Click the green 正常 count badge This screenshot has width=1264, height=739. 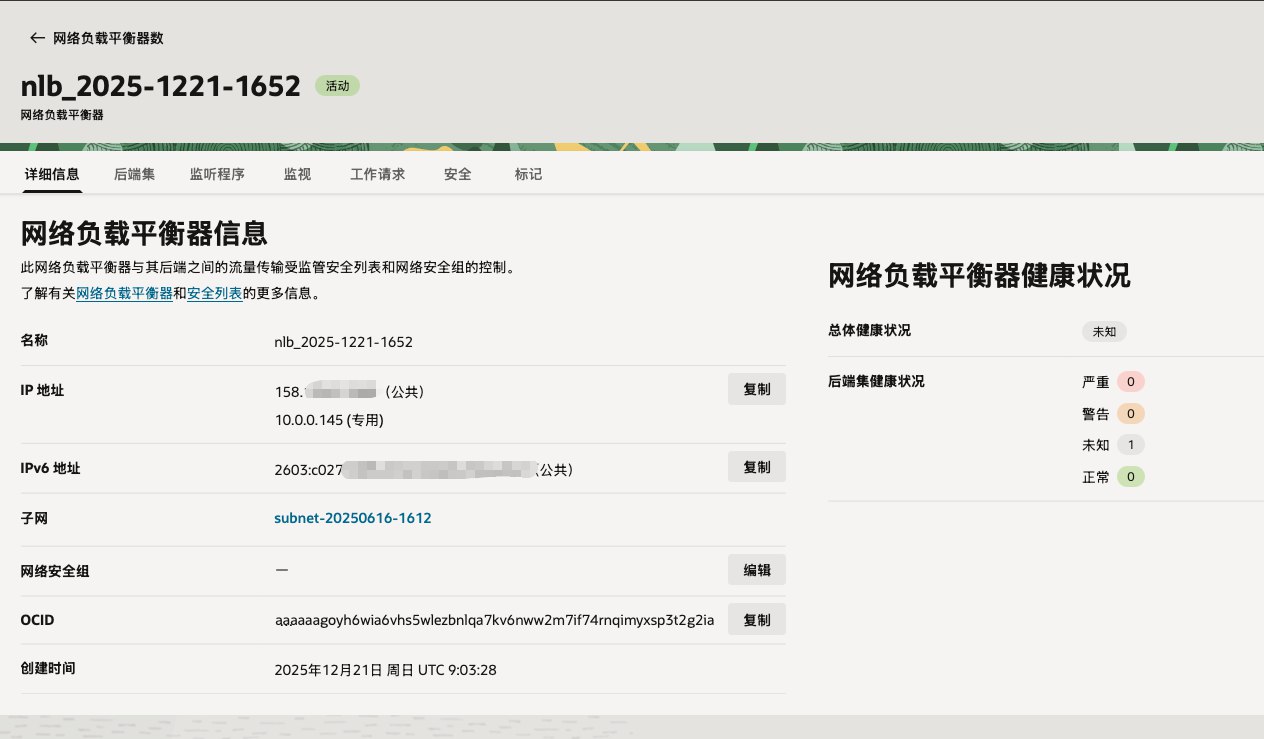[x=1130, y=477]
